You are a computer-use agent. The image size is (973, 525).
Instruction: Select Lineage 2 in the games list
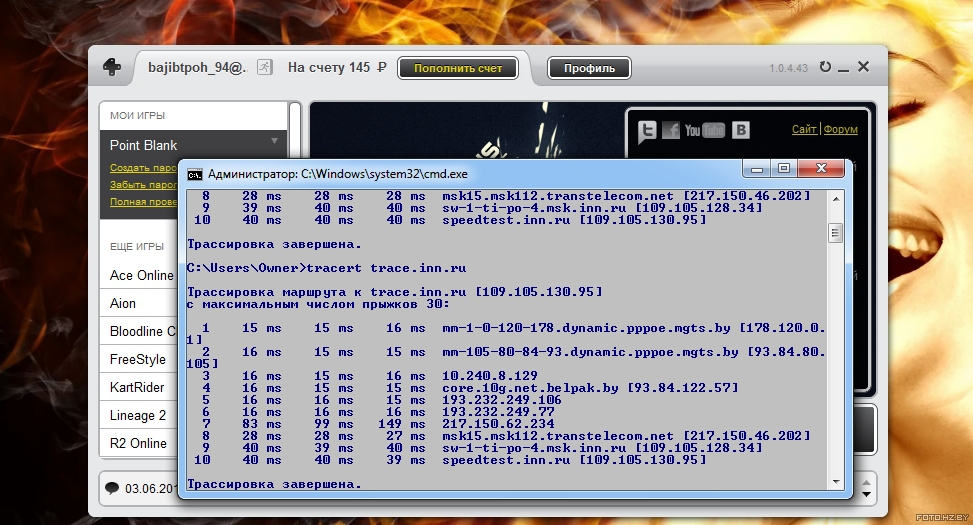(138, 415)
